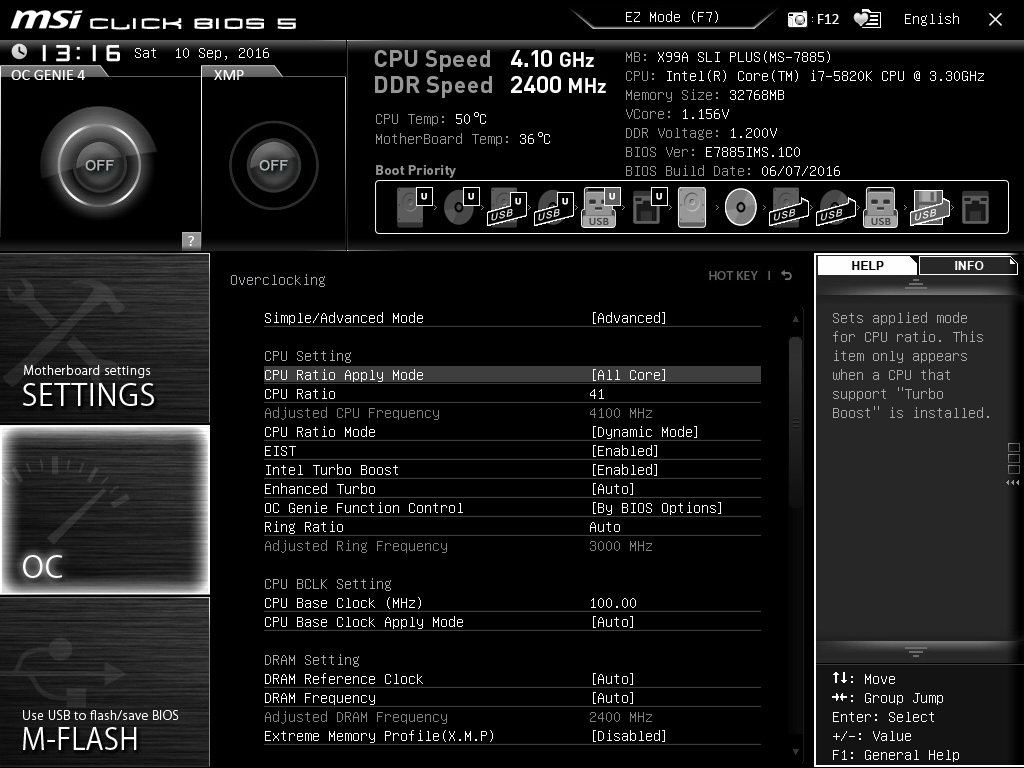
Task: Click the scrollbar down arrow
Action: 795,752
